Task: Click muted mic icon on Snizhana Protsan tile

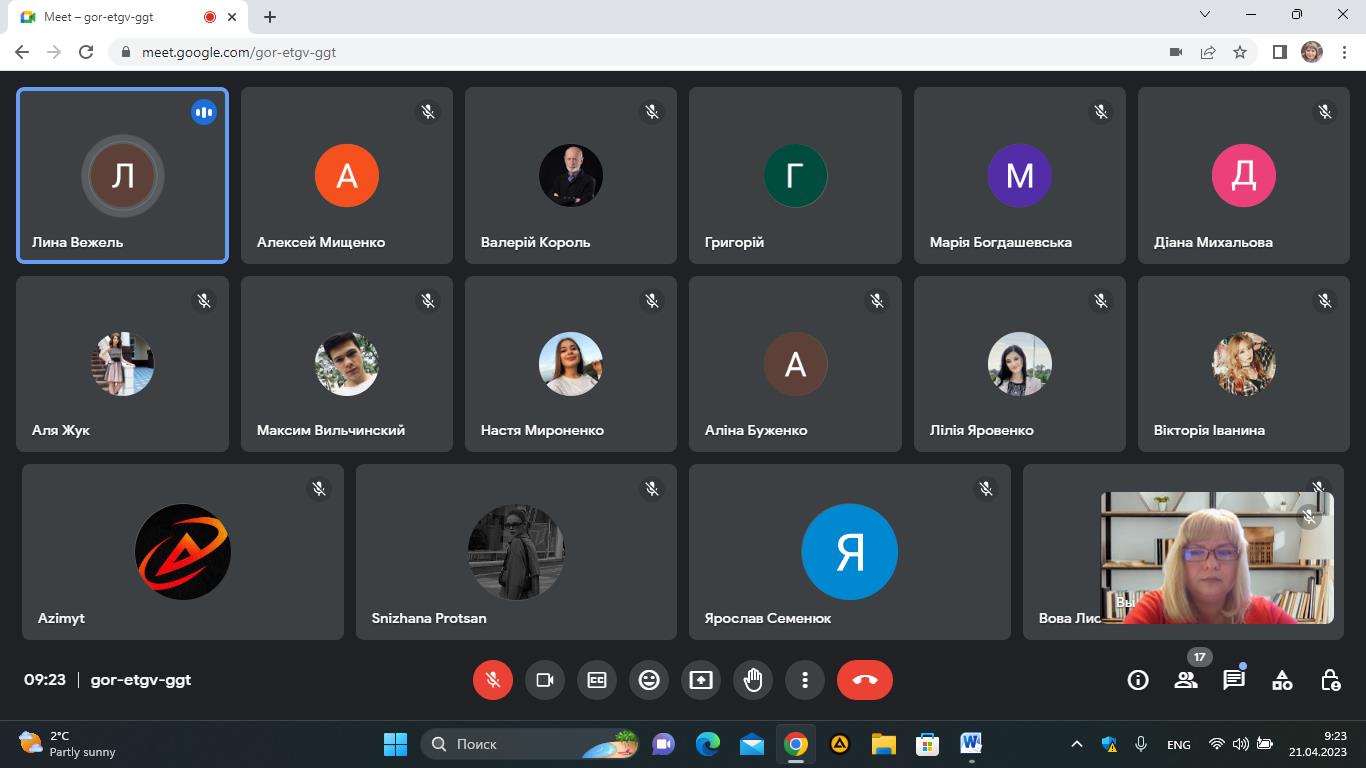Action: point(652,489)
